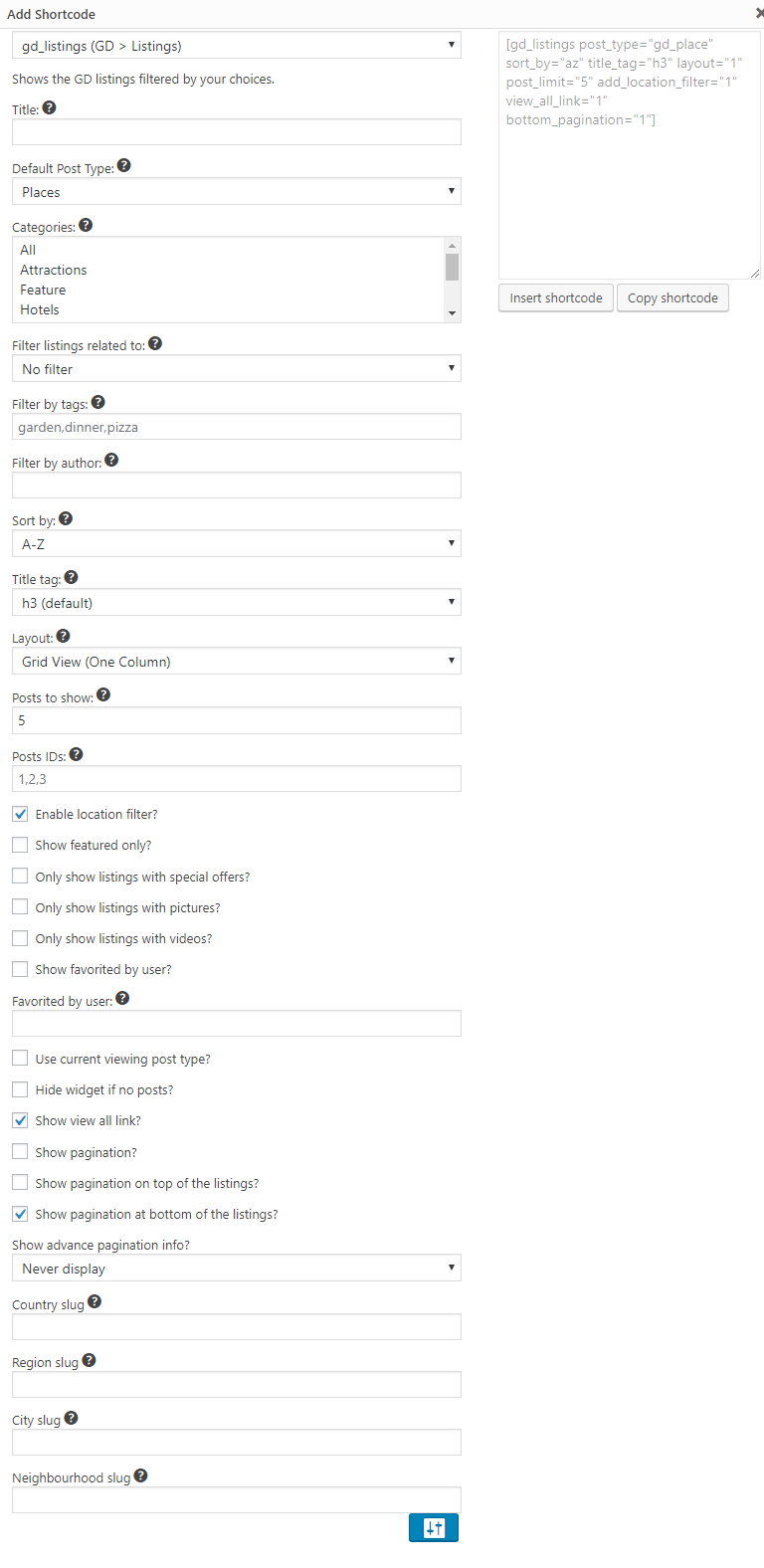
Task: Open the gd_listings shortcode selector dropdown
Action: point(237,46)
